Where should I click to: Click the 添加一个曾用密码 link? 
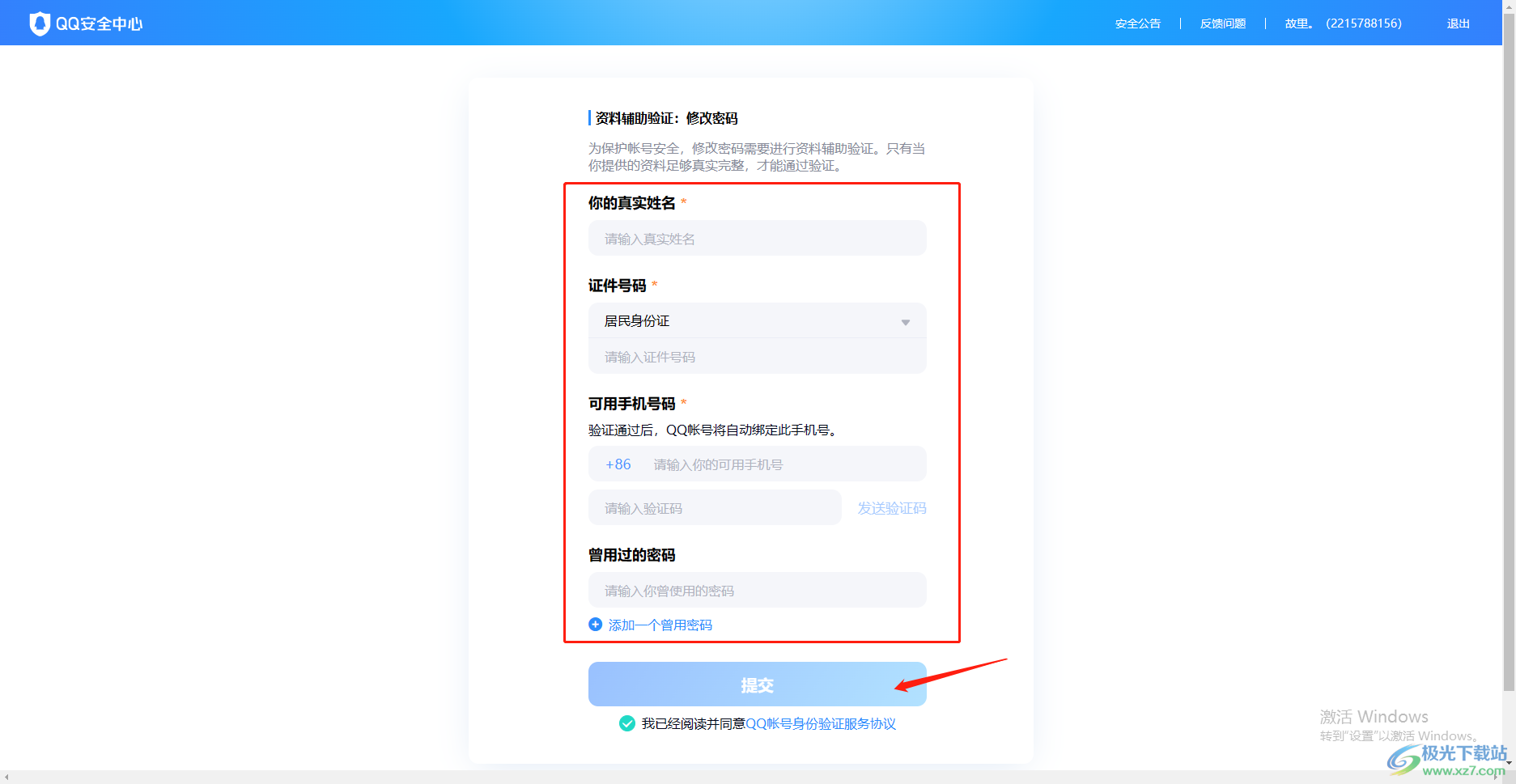[660, 625]
